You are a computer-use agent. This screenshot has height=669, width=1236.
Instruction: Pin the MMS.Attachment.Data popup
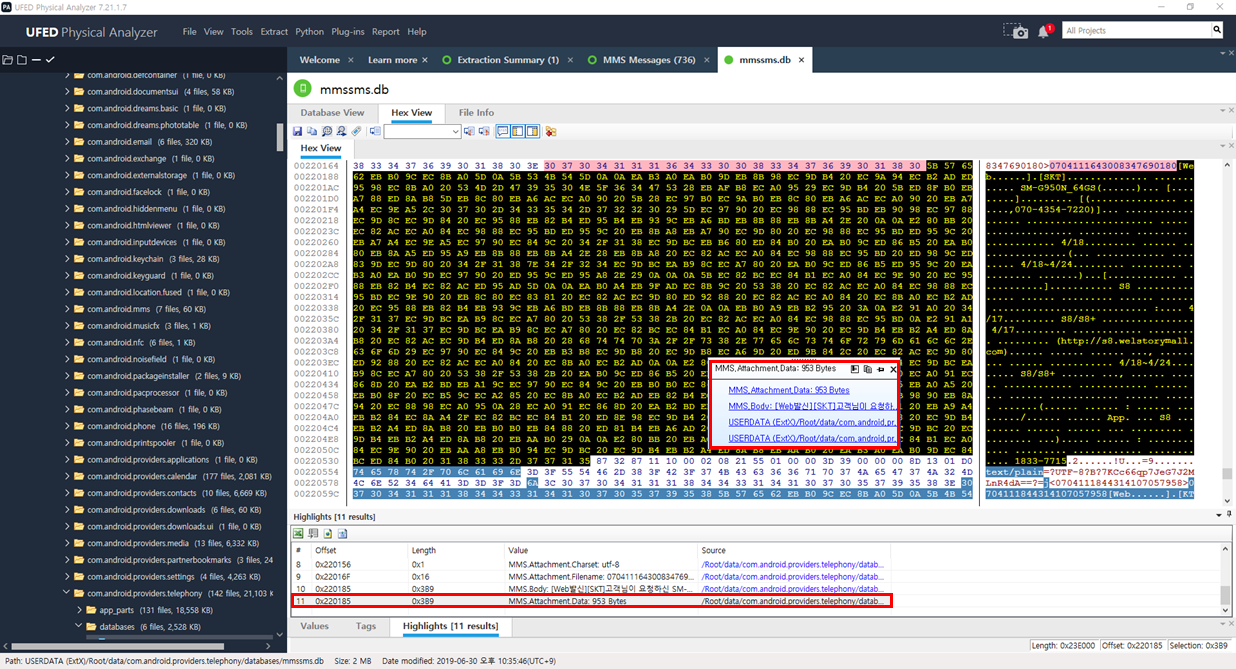(x=880, y=369)
